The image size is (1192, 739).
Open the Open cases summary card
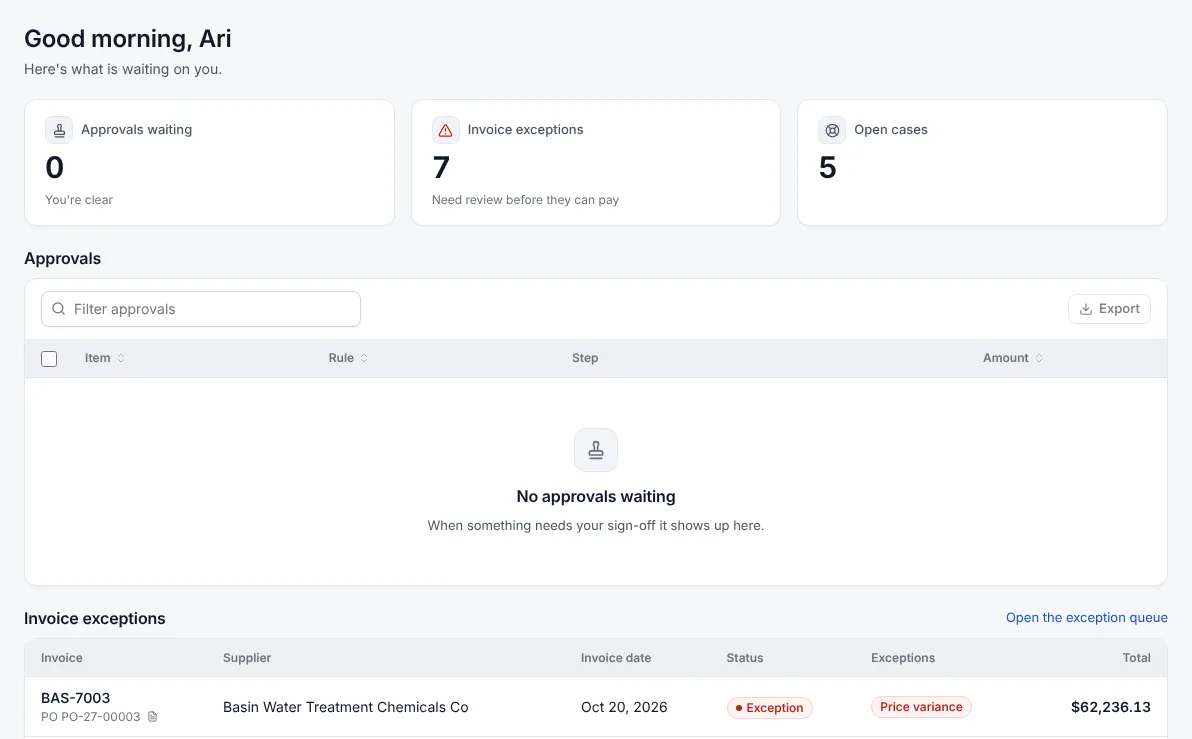click(982, 162)
